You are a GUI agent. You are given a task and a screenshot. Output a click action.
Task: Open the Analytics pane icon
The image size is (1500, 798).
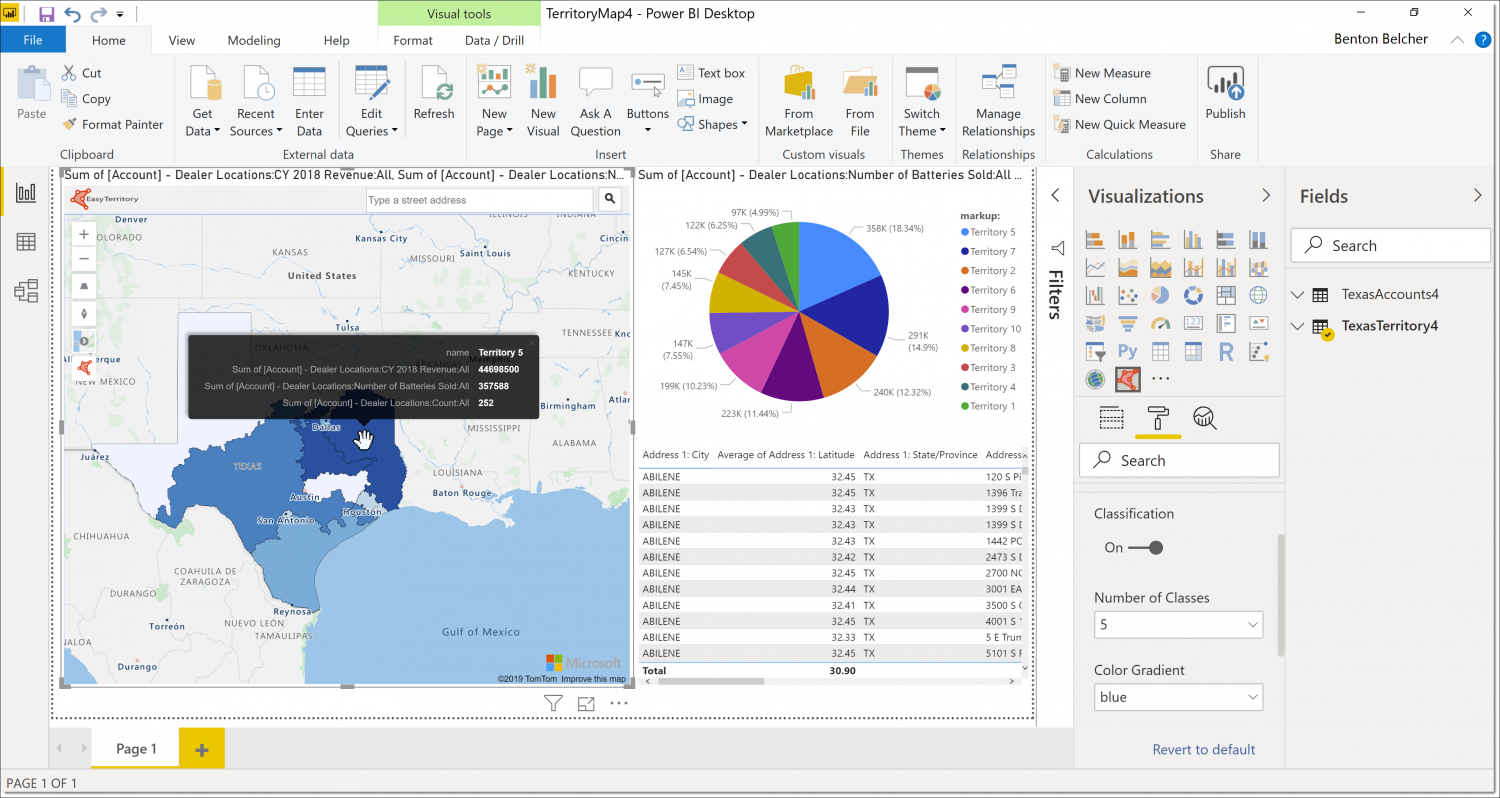pyautogui.click(x=1205, y=418)
